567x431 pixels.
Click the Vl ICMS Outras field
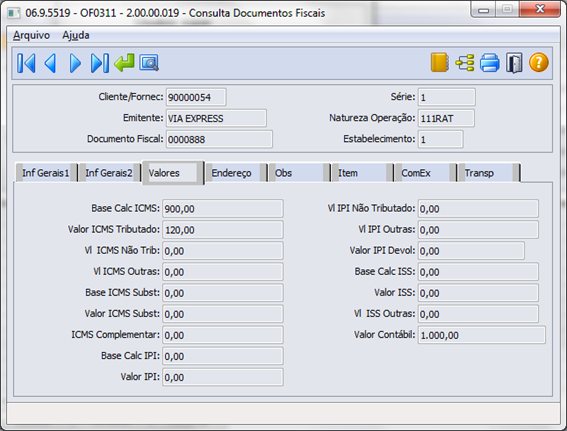coord(223,272)
